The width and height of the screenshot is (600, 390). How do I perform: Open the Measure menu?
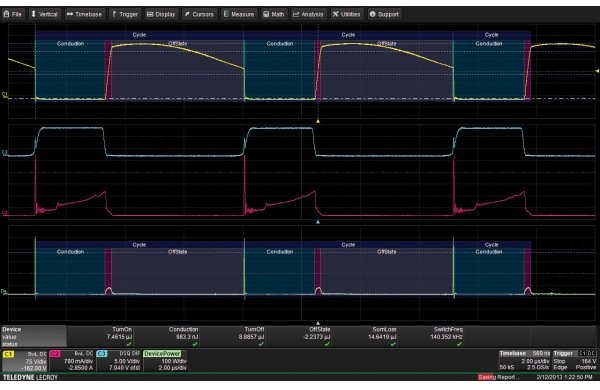click(x=239, y=14)
